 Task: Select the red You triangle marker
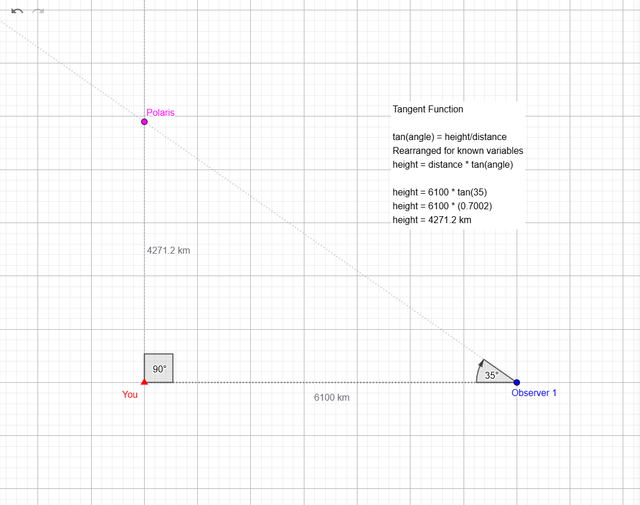(x=144, y=382)
